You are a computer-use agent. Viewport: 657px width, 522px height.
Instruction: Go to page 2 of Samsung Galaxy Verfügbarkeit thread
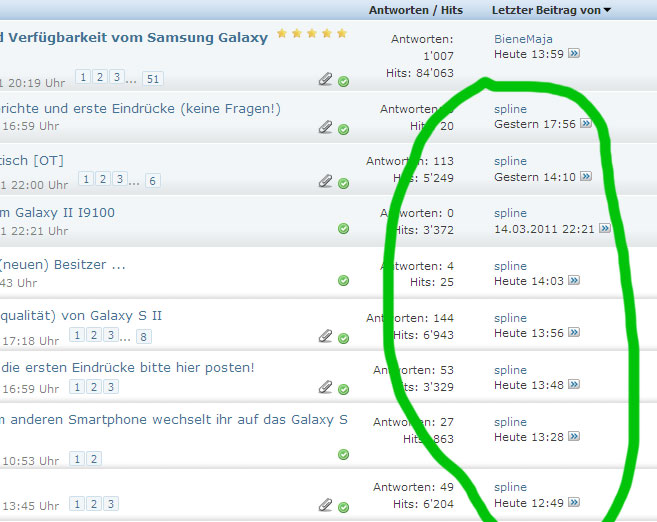click(100, 77)
